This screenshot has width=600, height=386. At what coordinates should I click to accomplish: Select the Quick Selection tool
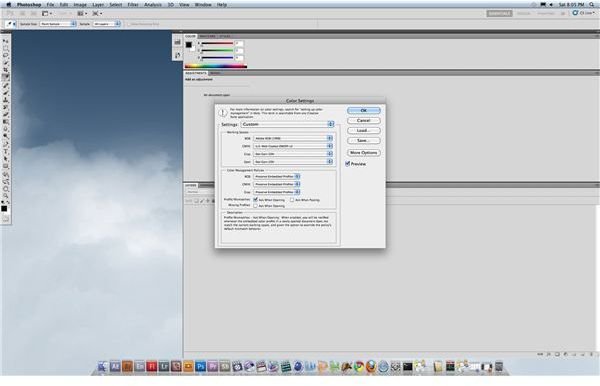coord(5,63)
